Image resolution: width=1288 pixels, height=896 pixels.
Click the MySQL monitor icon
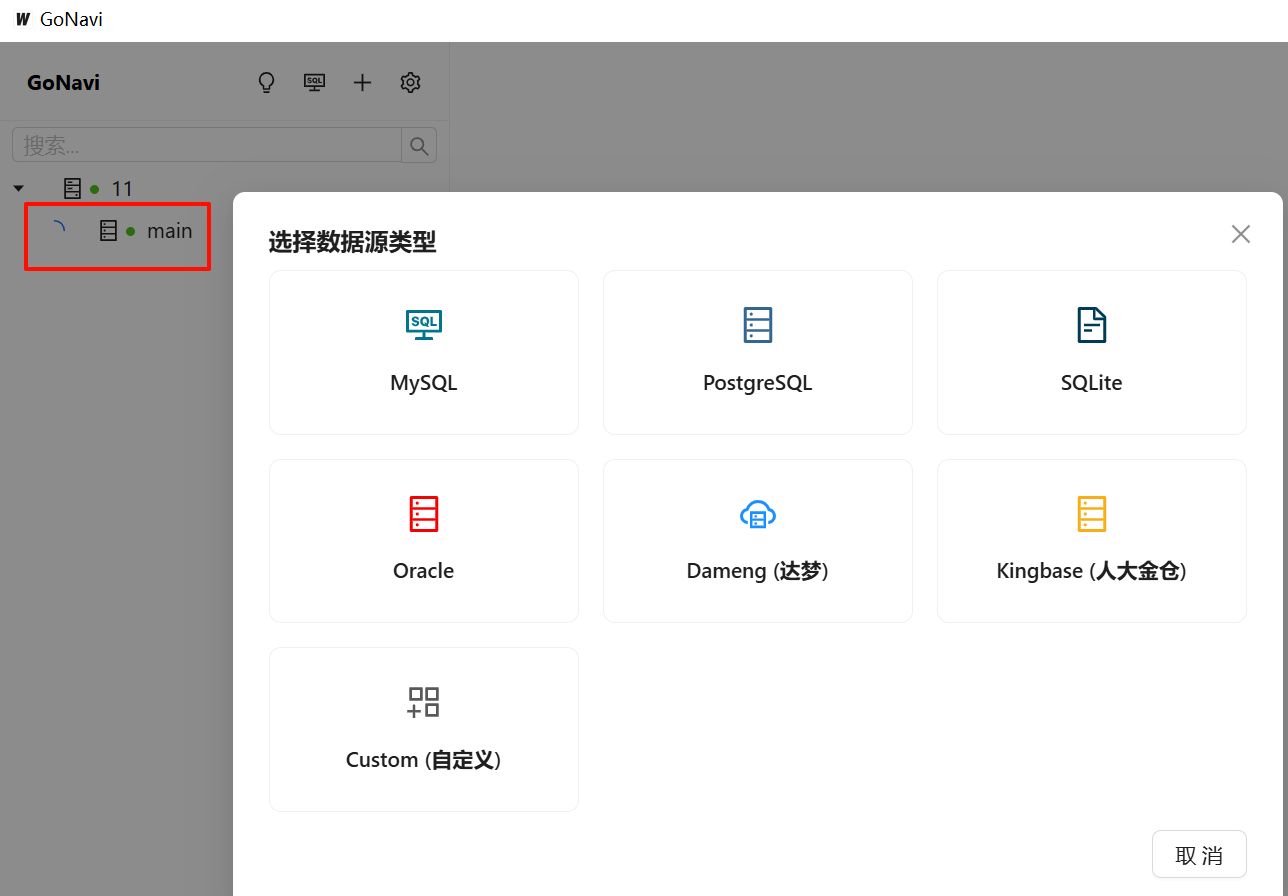pyautogui.click(x=424, y=325)
